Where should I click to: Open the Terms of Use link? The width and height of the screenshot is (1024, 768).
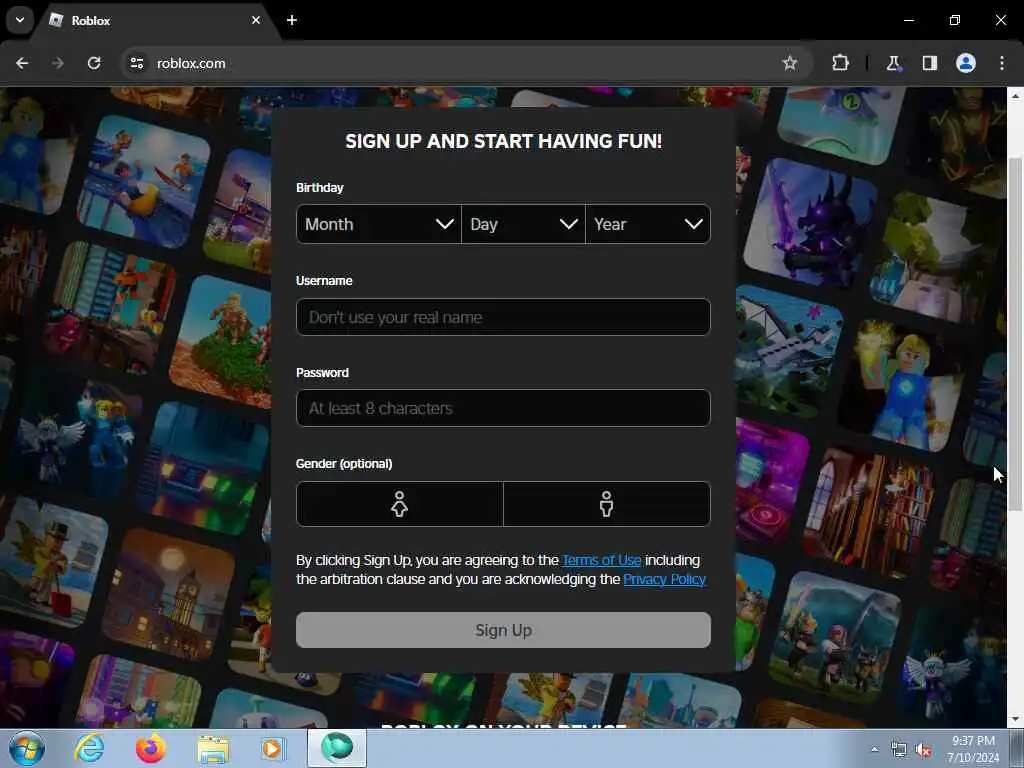coord(601,560)
